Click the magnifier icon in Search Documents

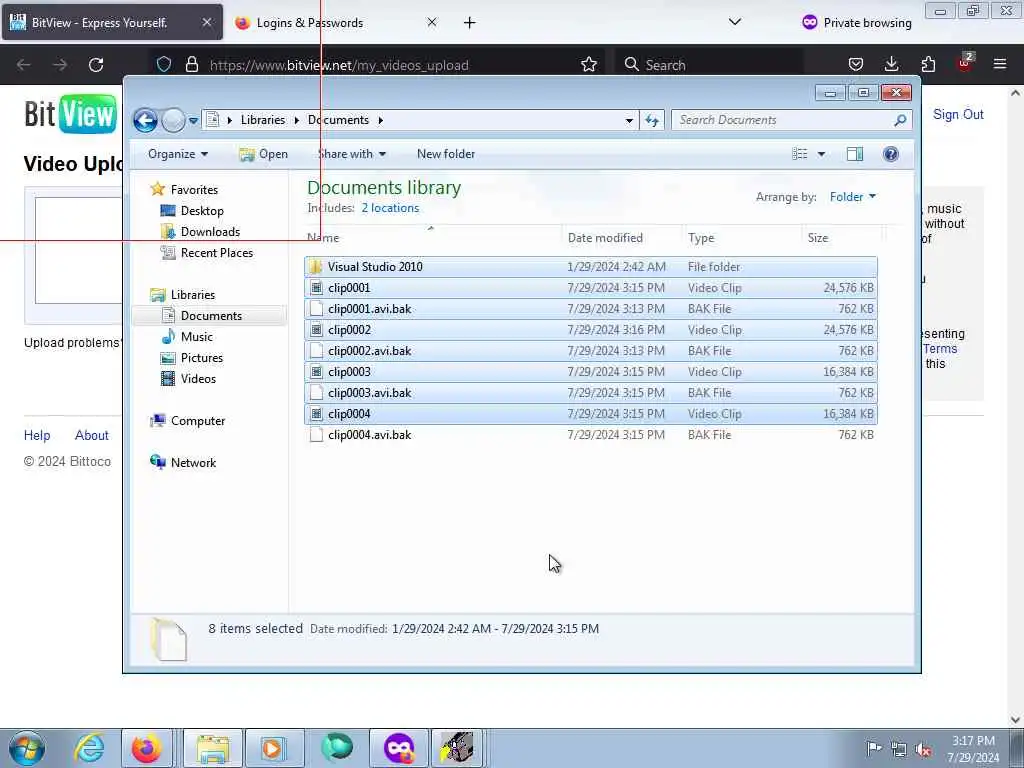[x=900, y=120]
